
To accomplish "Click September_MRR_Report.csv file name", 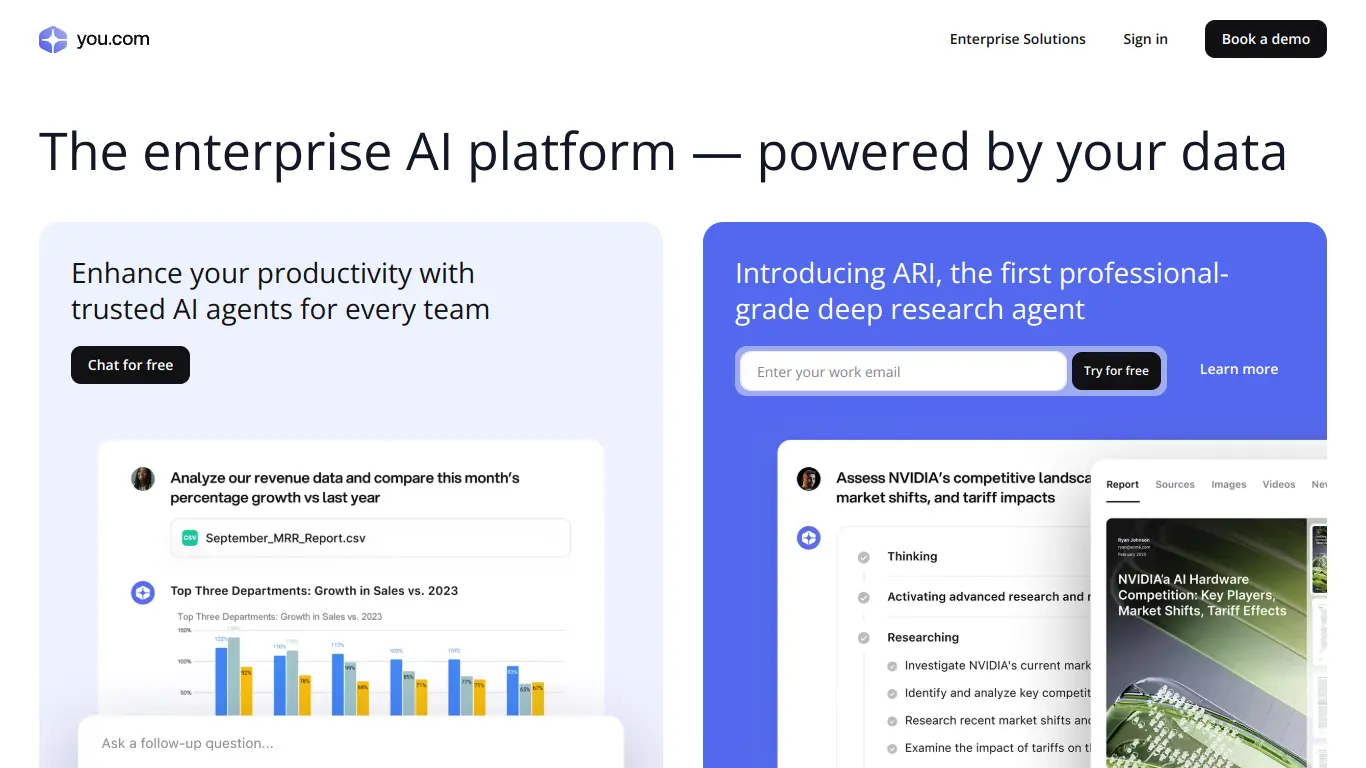I will click(x=285, y=538).
